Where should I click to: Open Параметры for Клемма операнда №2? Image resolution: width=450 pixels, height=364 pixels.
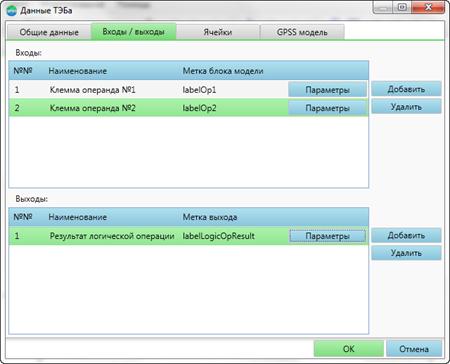pyautogui.click(x=327, y=108)
